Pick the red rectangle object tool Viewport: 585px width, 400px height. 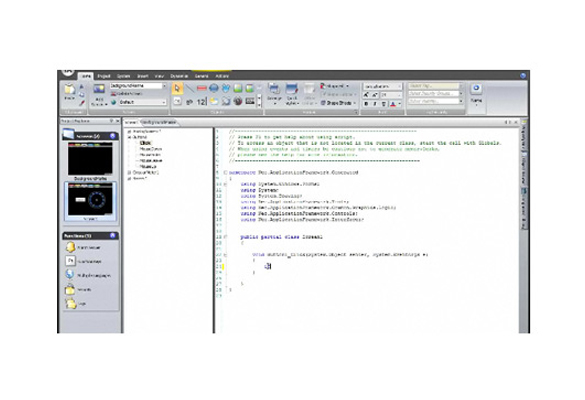click(201, 88)
